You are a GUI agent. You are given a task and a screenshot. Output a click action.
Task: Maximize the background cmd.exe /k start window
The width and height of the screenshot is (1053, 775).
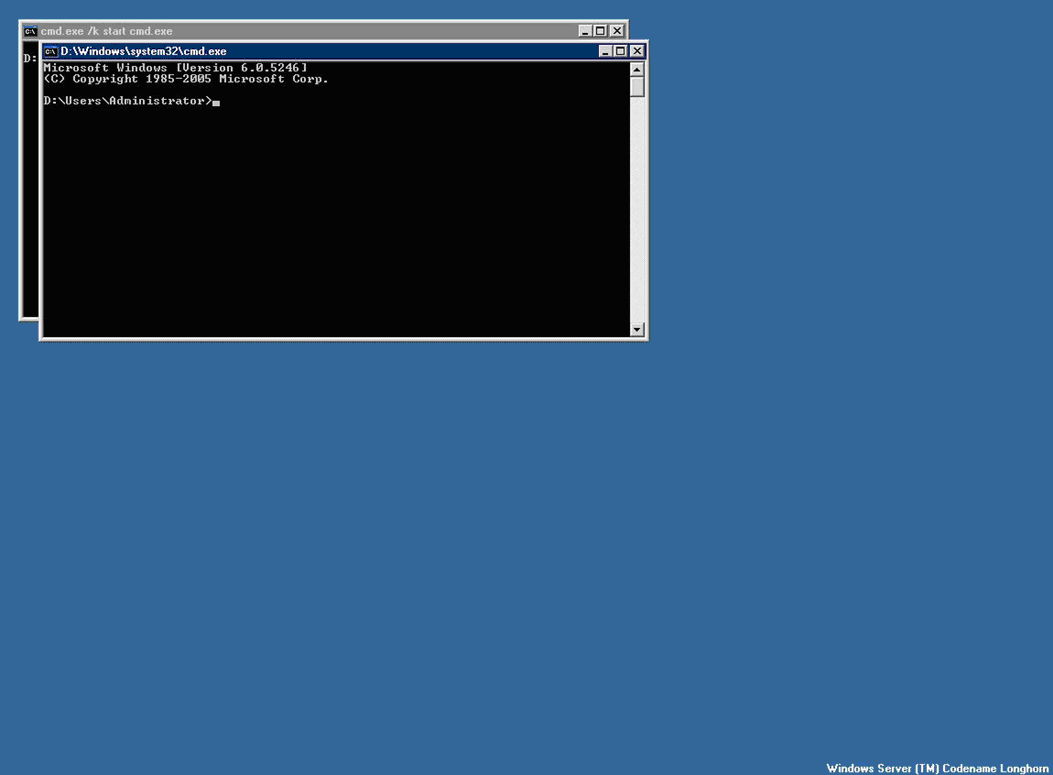coord(600,31)
